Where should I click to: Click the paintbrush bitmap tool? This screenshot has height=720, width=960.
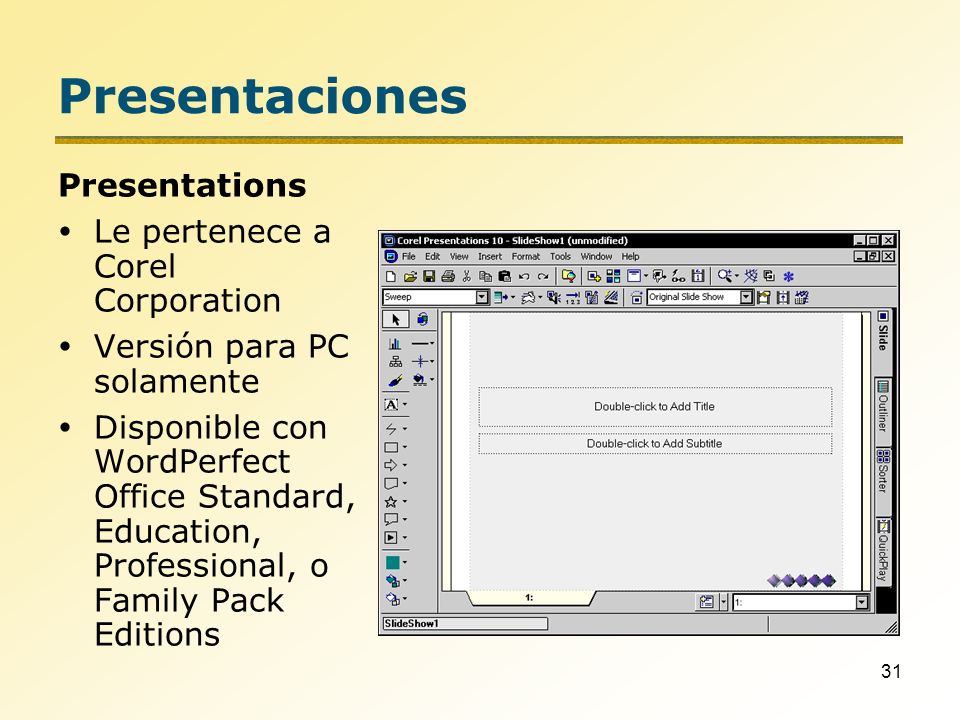click(395, 380)
